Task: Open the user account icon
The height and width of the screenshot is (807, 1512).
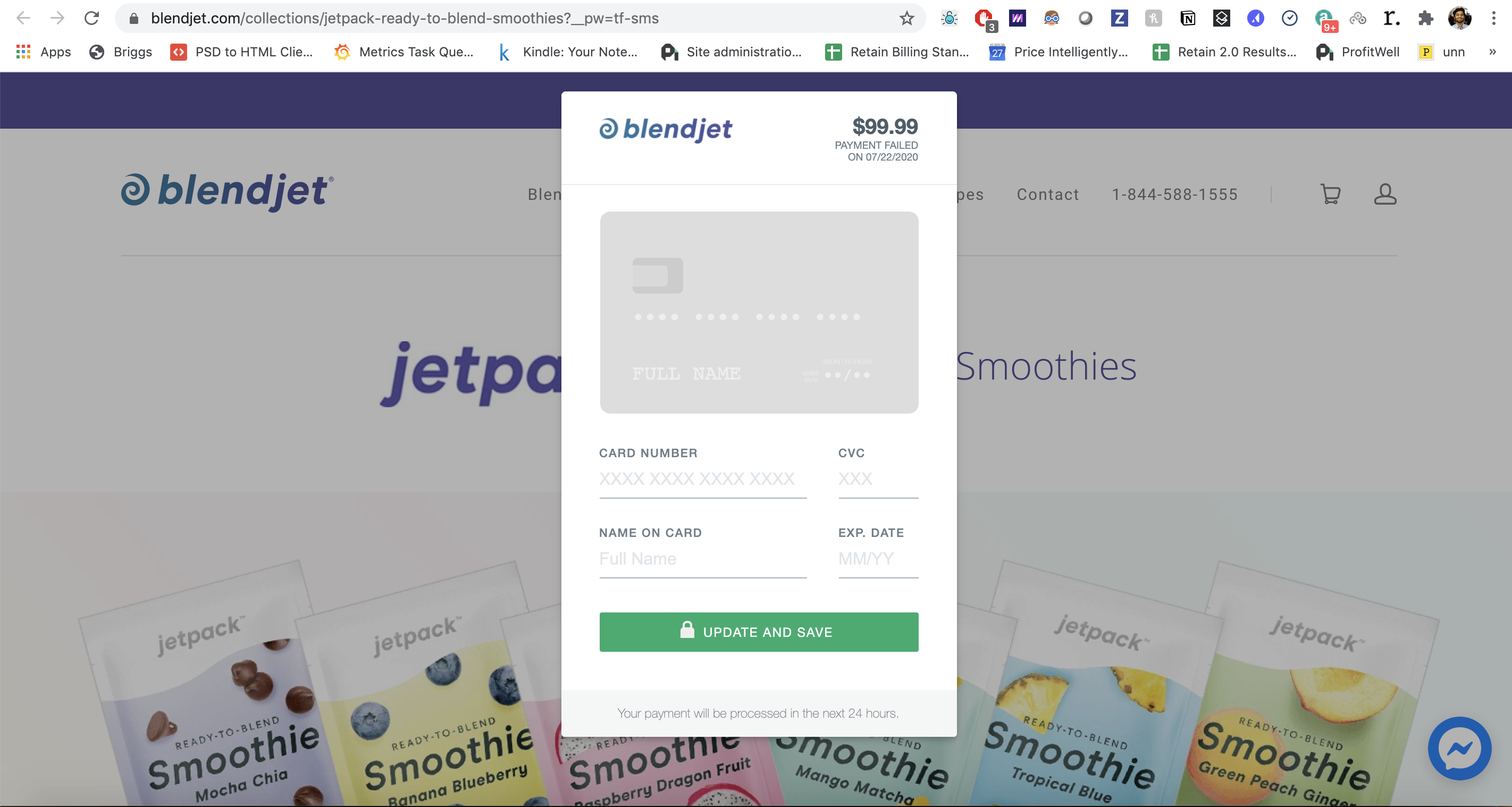Action: point(1385,194)
